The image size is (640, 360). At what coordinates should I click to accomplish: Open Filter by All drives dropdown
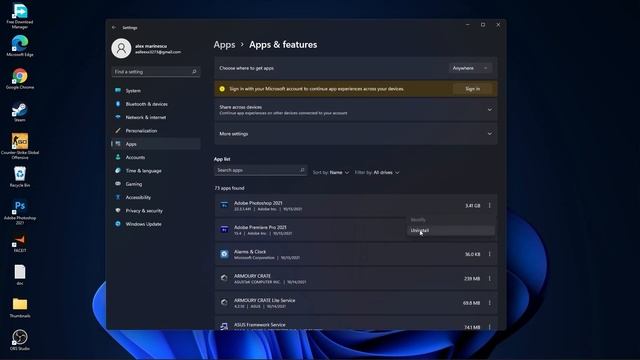click(x=377, y=173)
